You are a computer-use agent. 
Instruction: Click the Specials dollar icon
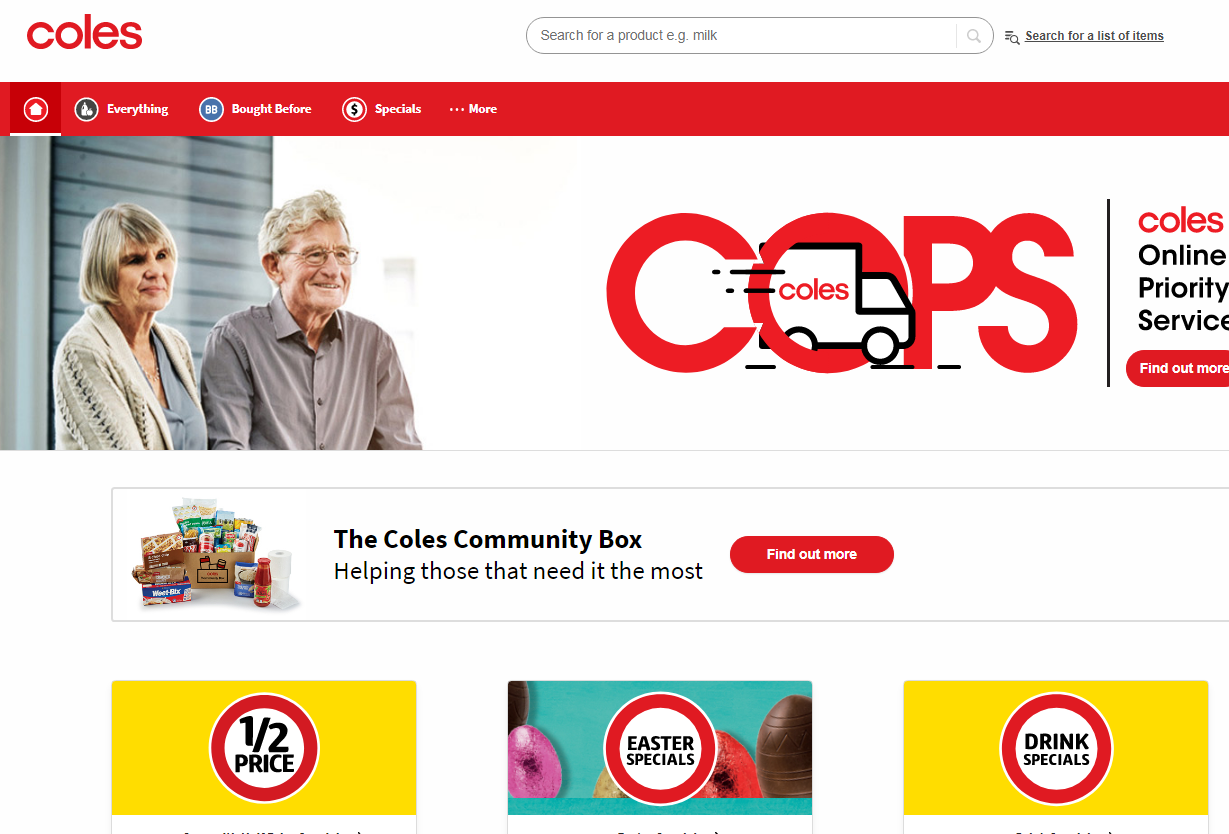[354, 109]
